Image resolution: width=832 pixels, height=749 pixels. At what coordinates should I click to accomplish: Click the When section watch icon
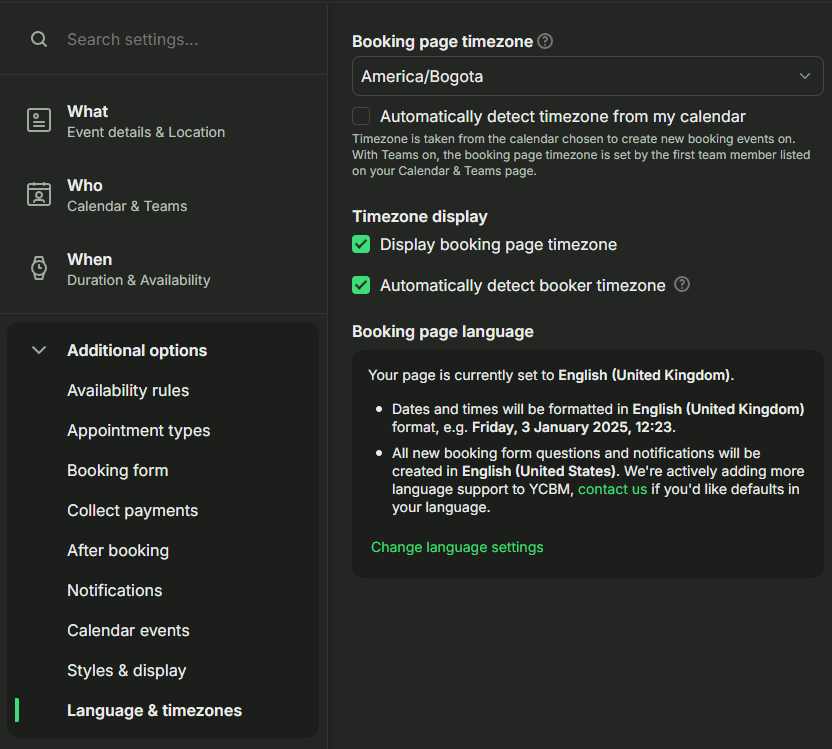pyautogui.click(x=39, y=268)
